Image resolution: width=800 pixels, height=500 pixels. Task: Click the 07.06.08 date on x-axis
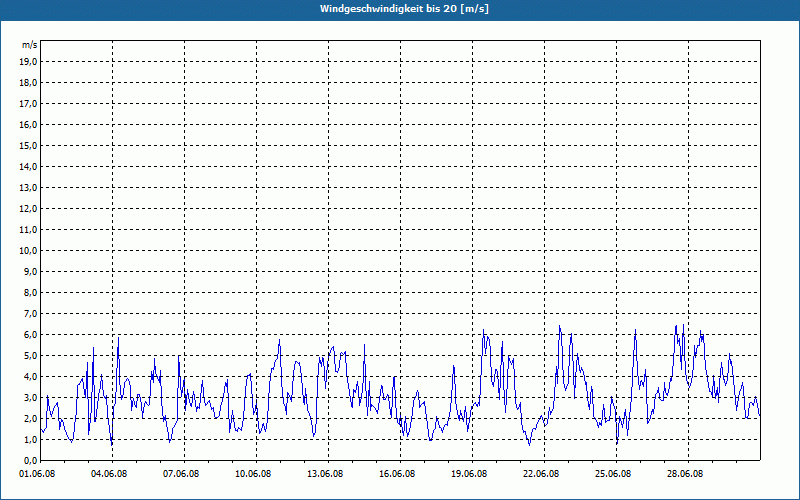184,474
